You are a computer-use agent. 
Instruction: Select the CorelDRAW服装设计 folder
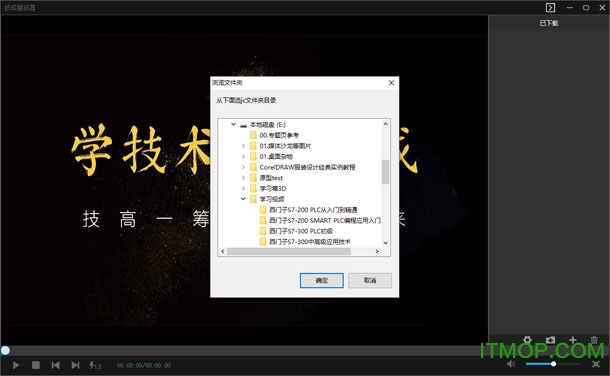pos(302,167)
